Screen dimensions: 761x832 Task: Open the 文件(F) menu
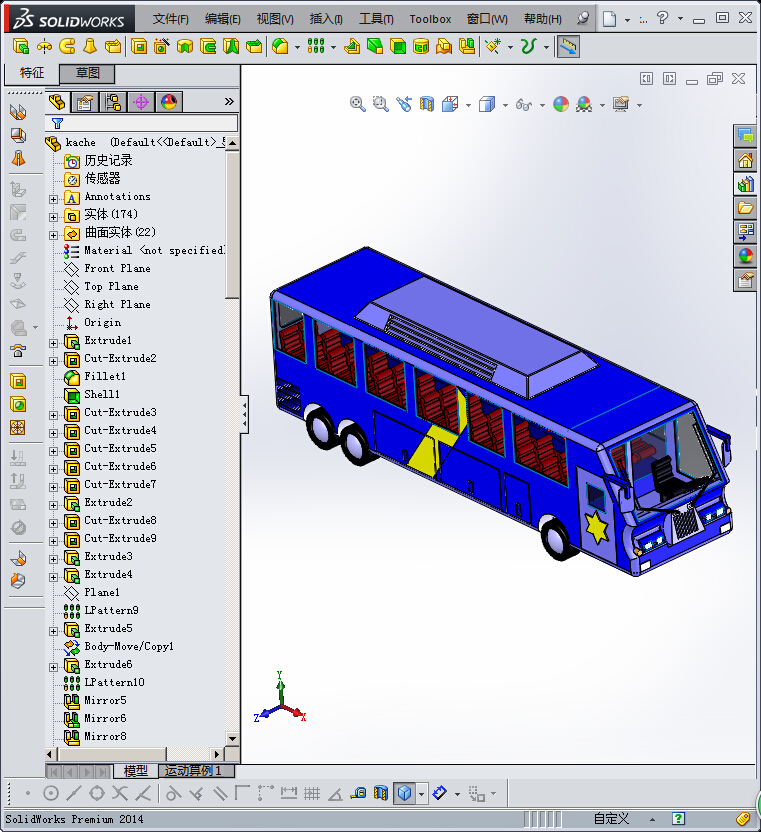pyautogui.click(x=170, y=19)
